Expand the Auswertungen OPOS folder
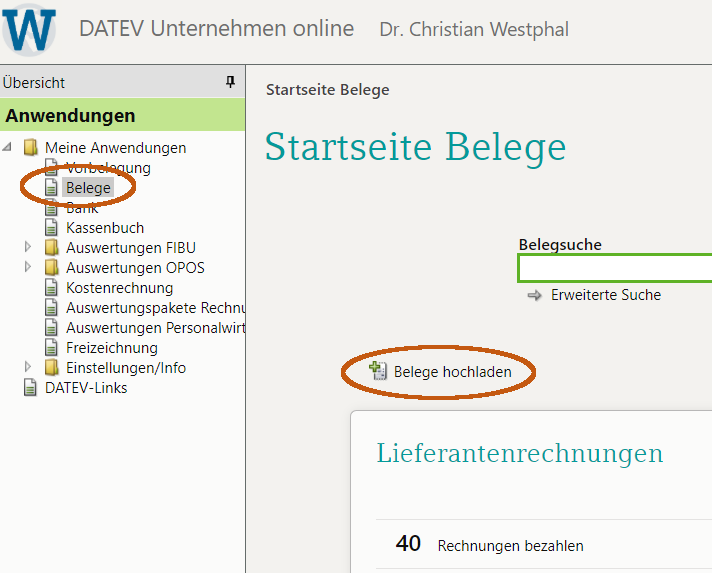Screen dimensions: 712x573 pos(28,267)
